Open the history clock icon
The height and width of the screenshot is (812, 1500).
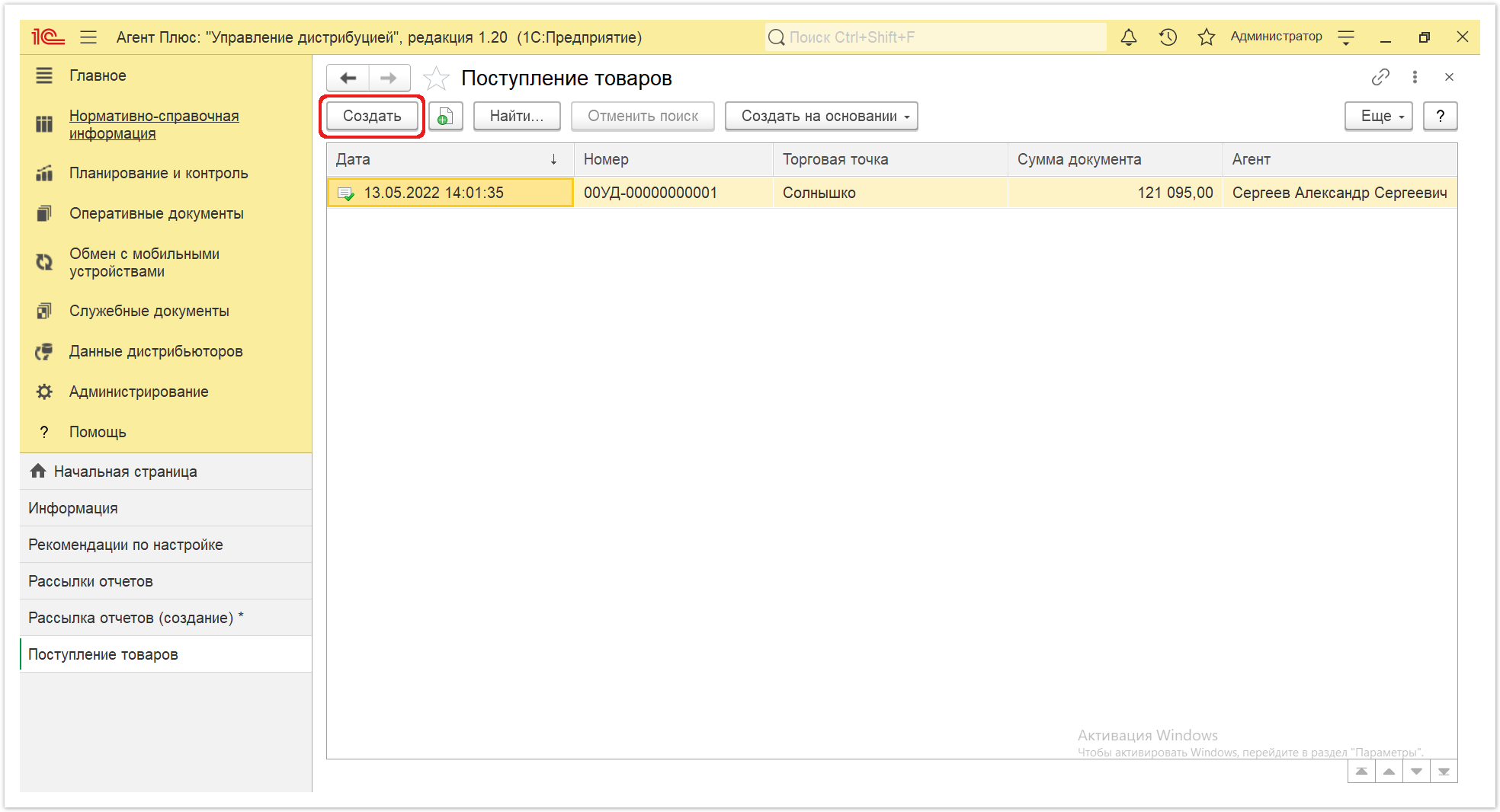[x=1168, y=37]
